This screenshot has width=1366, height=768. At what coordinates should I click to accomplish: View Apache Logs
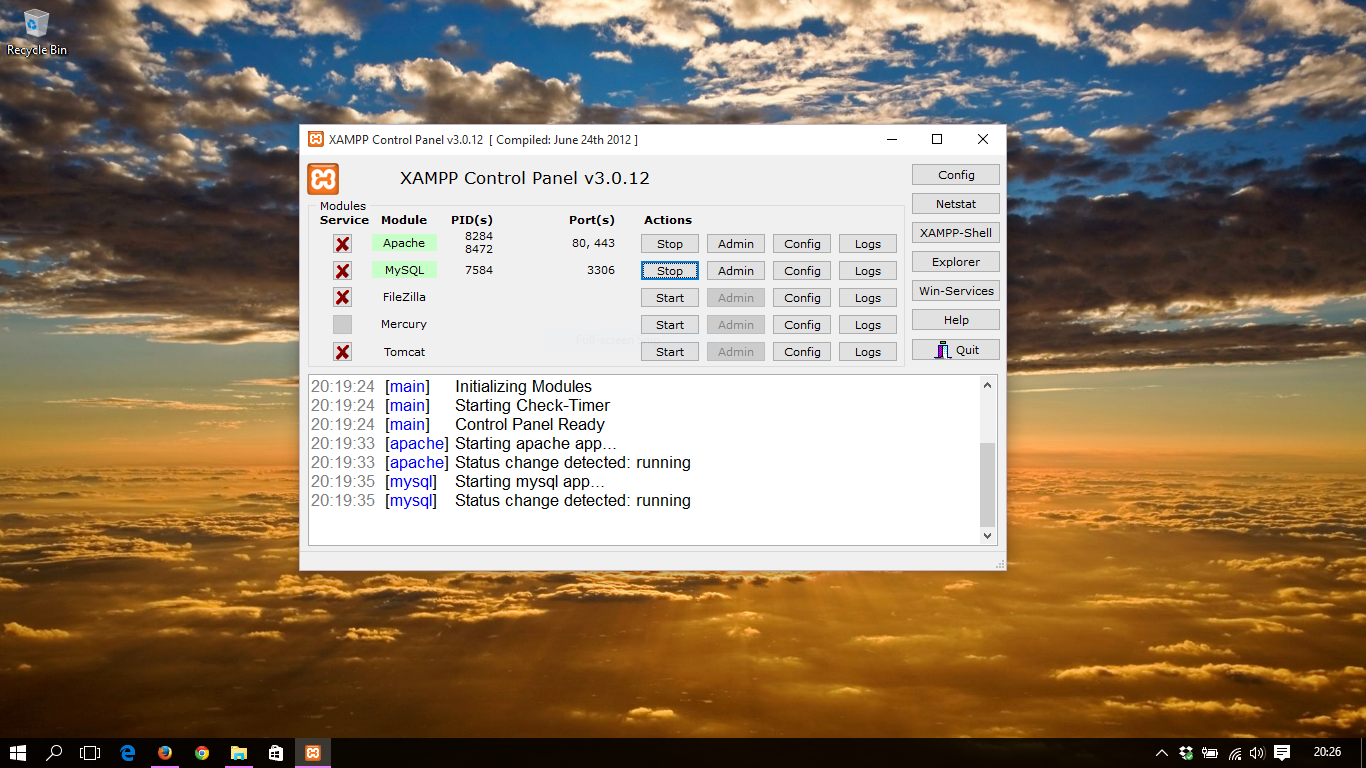(868, 244)
